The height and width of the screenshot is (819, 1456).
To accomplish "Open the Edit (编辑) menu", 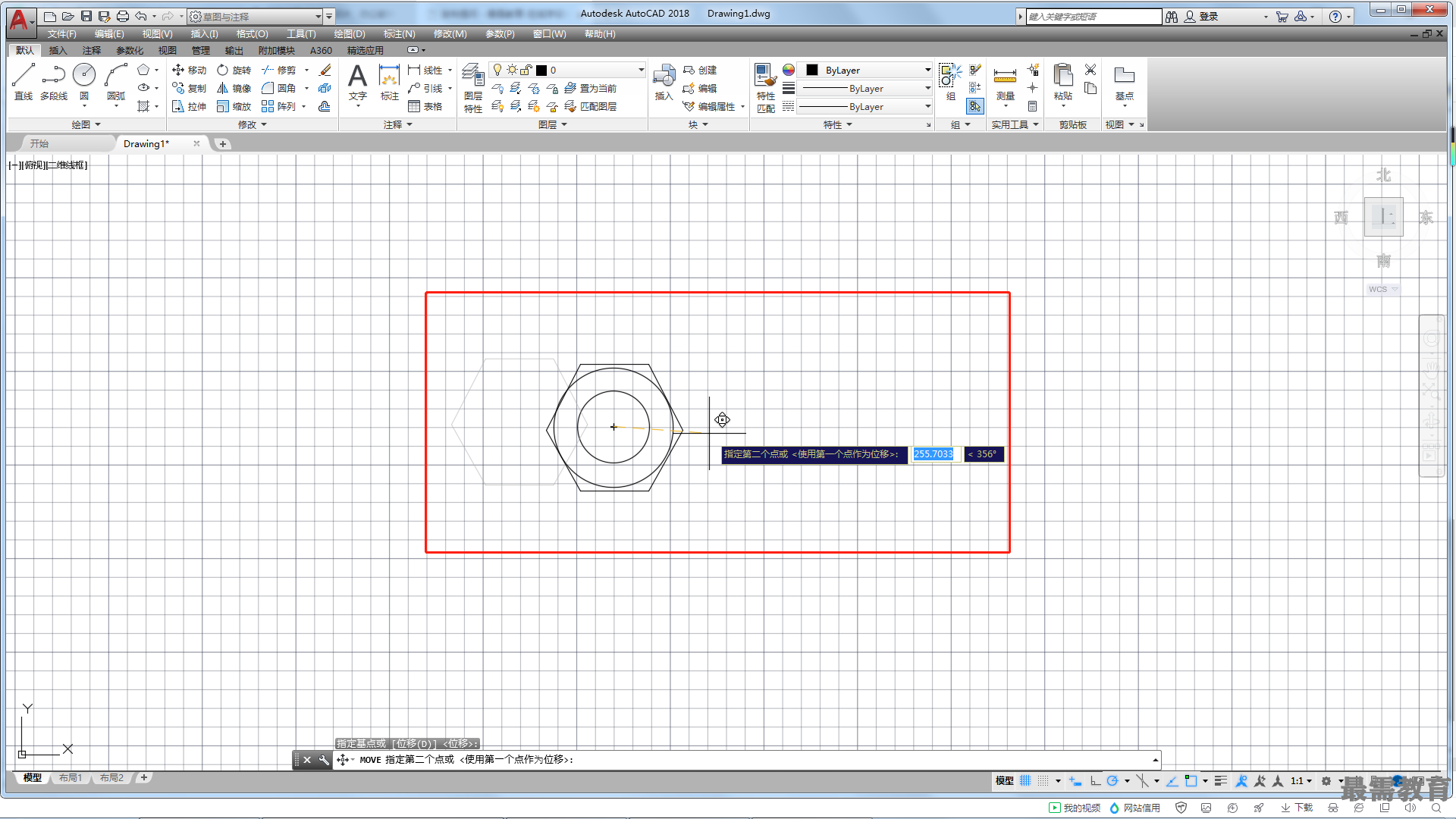I will coord(109,34).
